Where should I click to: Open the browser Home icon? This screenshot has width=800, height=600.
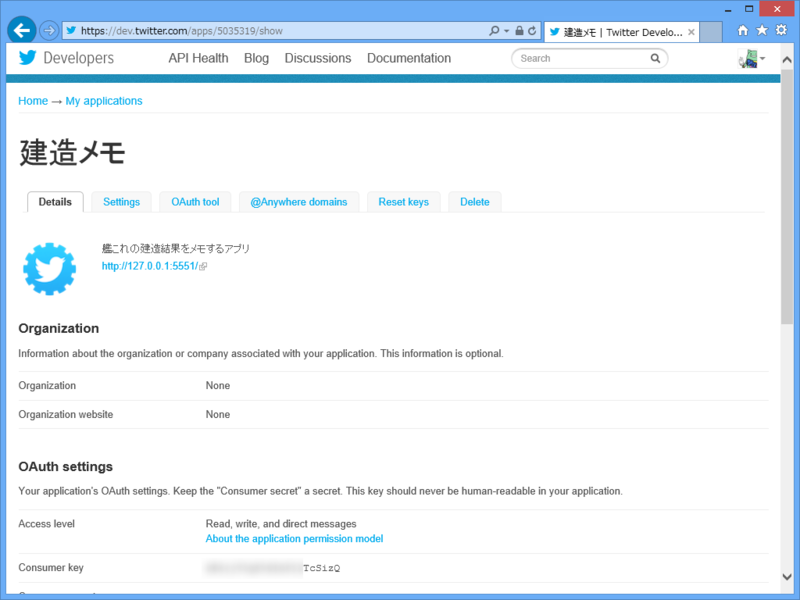coord(743,31)
